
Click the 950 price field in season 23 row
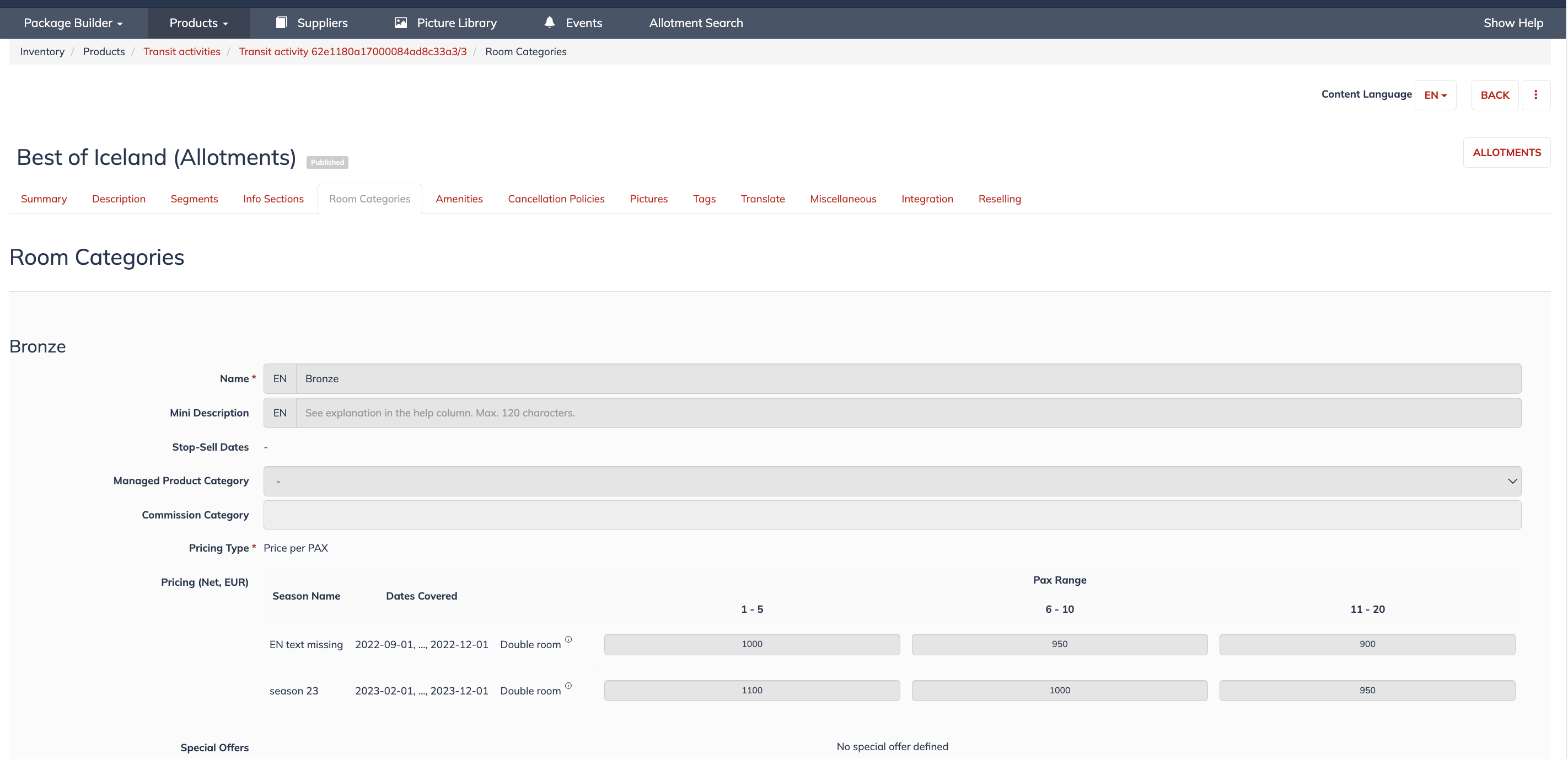coord(1367,690)
